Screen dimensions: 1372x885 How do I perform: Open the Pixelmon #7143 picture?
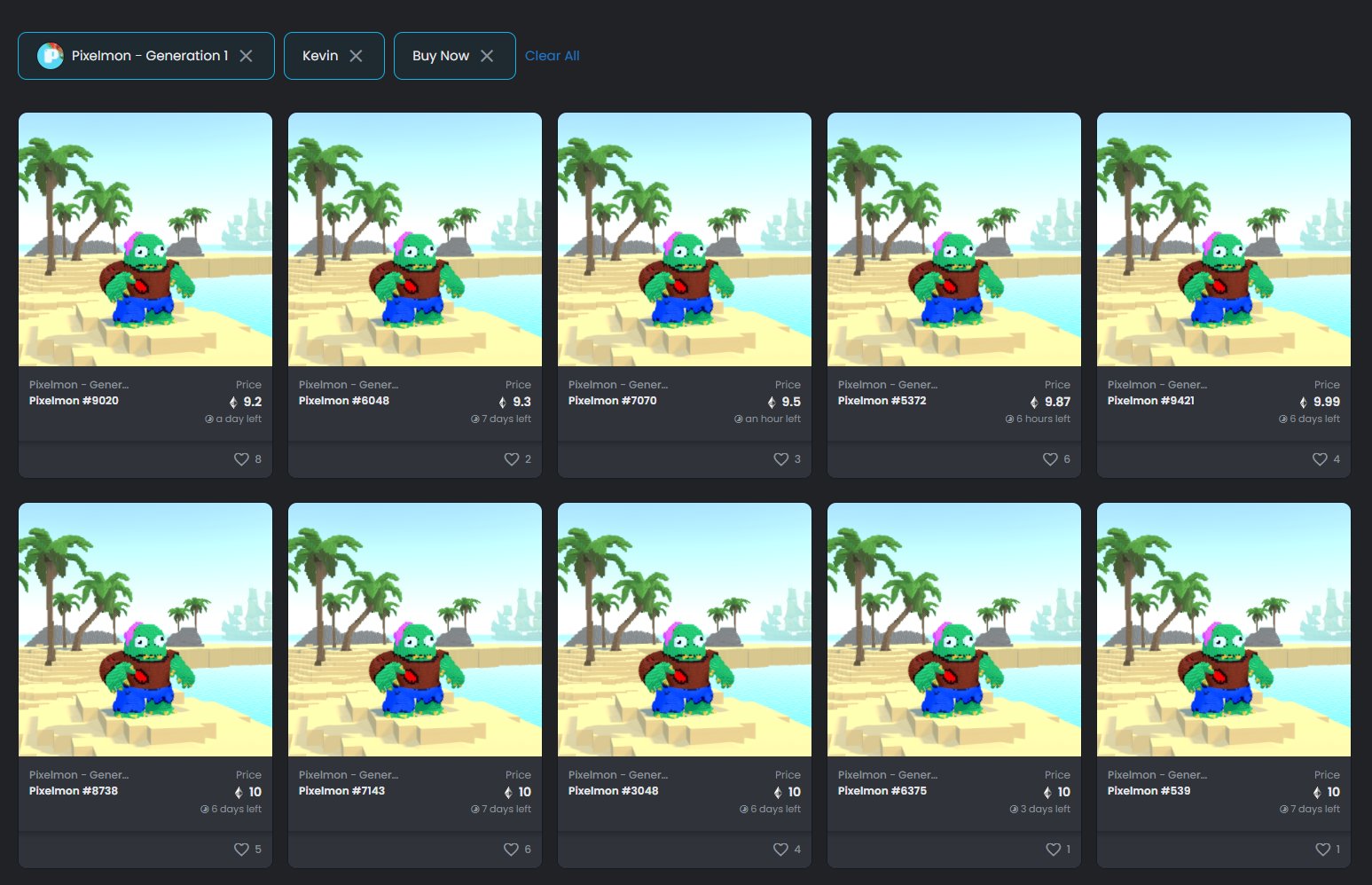[x=415, y=630]
